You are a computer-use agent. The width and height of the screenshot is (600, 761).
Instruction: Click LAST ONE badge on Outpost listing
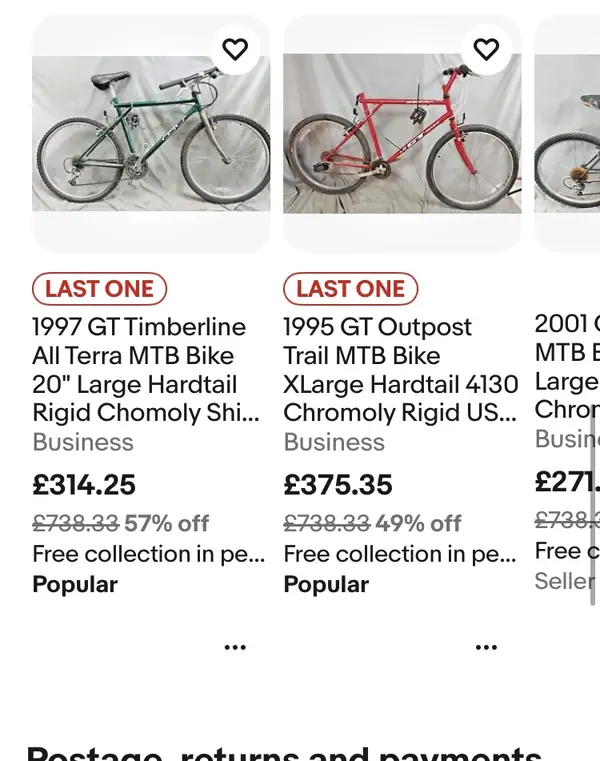pyautogui.click(x=350, y=289)
